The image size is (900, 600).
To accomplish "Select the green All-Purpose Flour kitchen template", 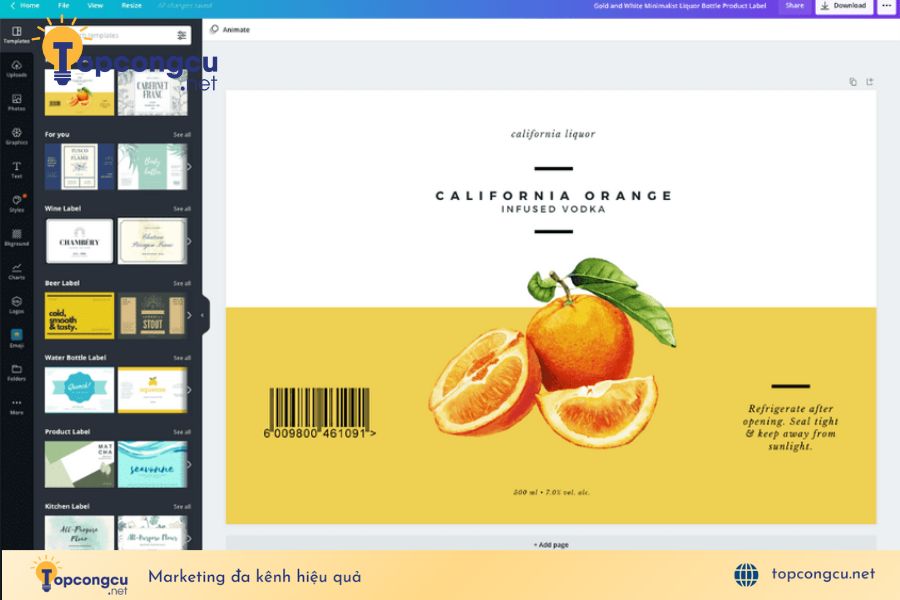I will [x=79, y=533].
